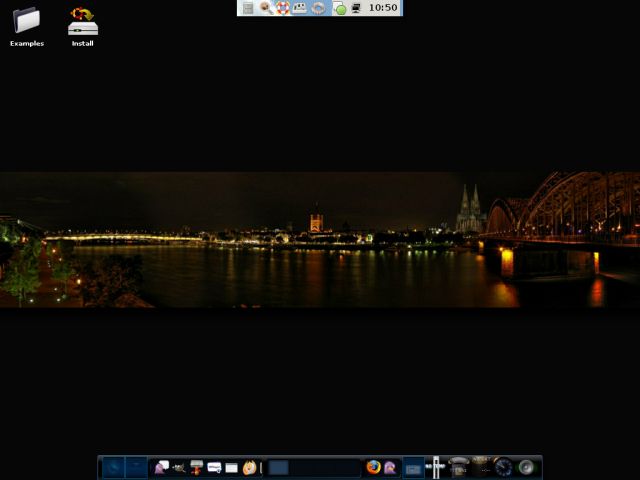
Task: Click the blue desktop preview box in the dock
Action: 413,468
